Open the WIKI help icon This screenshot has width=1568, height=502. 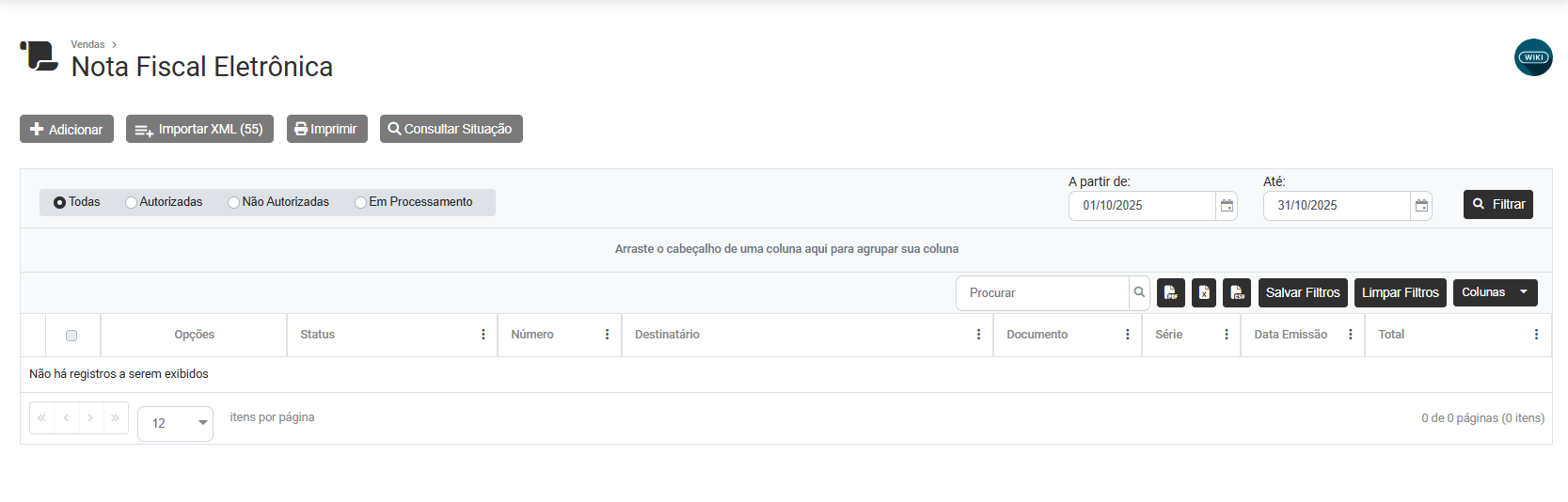(1533, 57)
